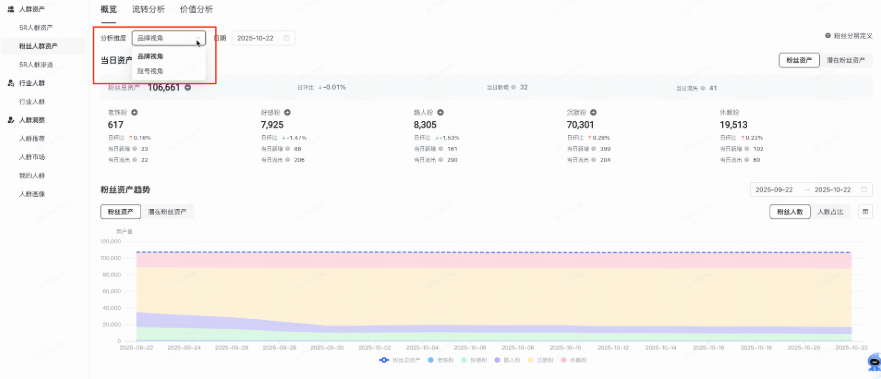Toggle the 老铁粉 series in chart legend
This screenshot has height=379, width=881.
pos(440,359)
